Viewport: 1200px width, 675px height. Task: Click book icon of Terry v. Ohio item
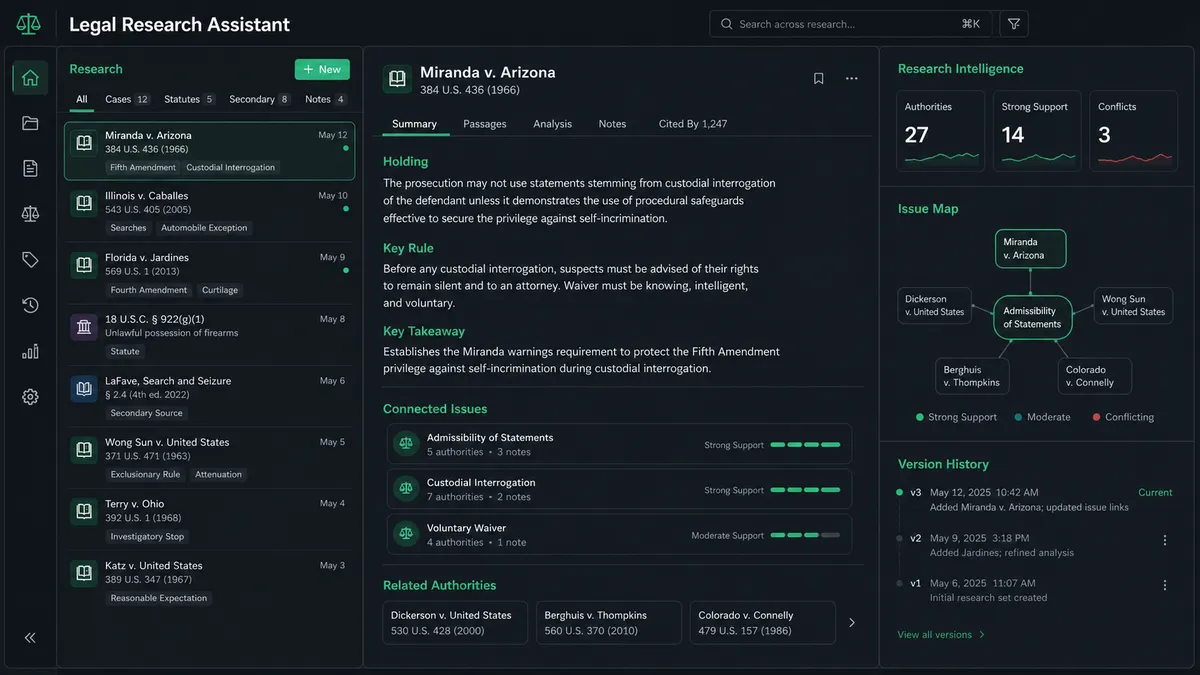[x=84, y=512]
